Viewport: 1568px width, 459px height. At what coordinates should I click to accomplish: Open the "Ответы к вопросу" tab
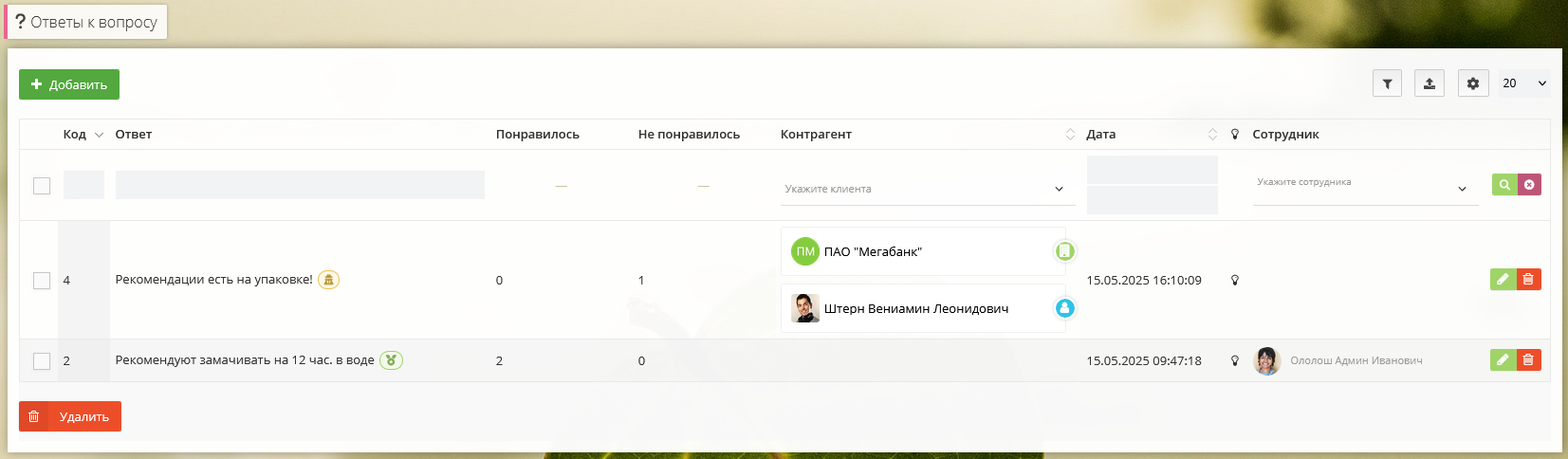86,22
